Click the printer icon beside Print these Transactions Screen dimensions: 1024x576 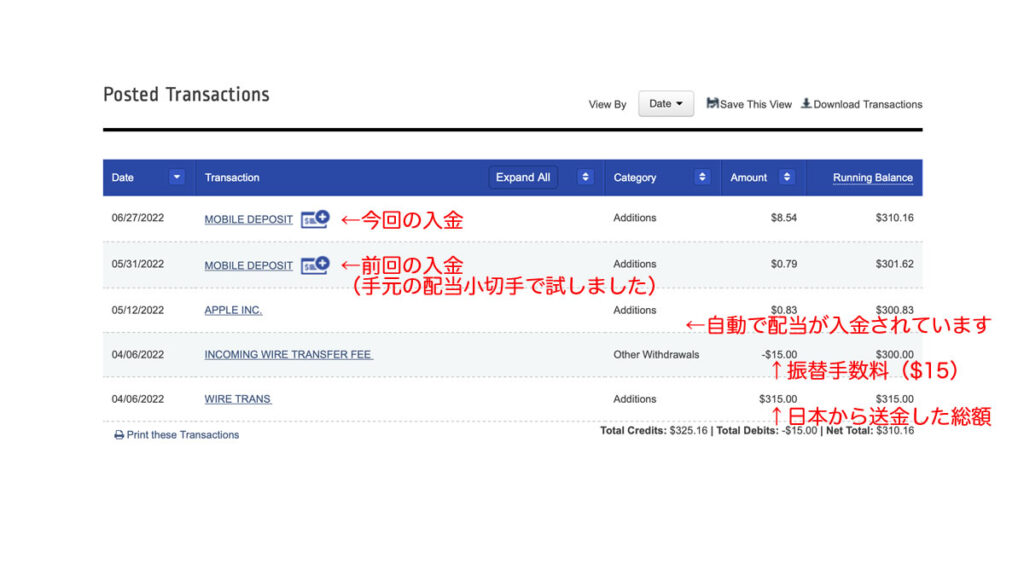(x=119, y=435)
